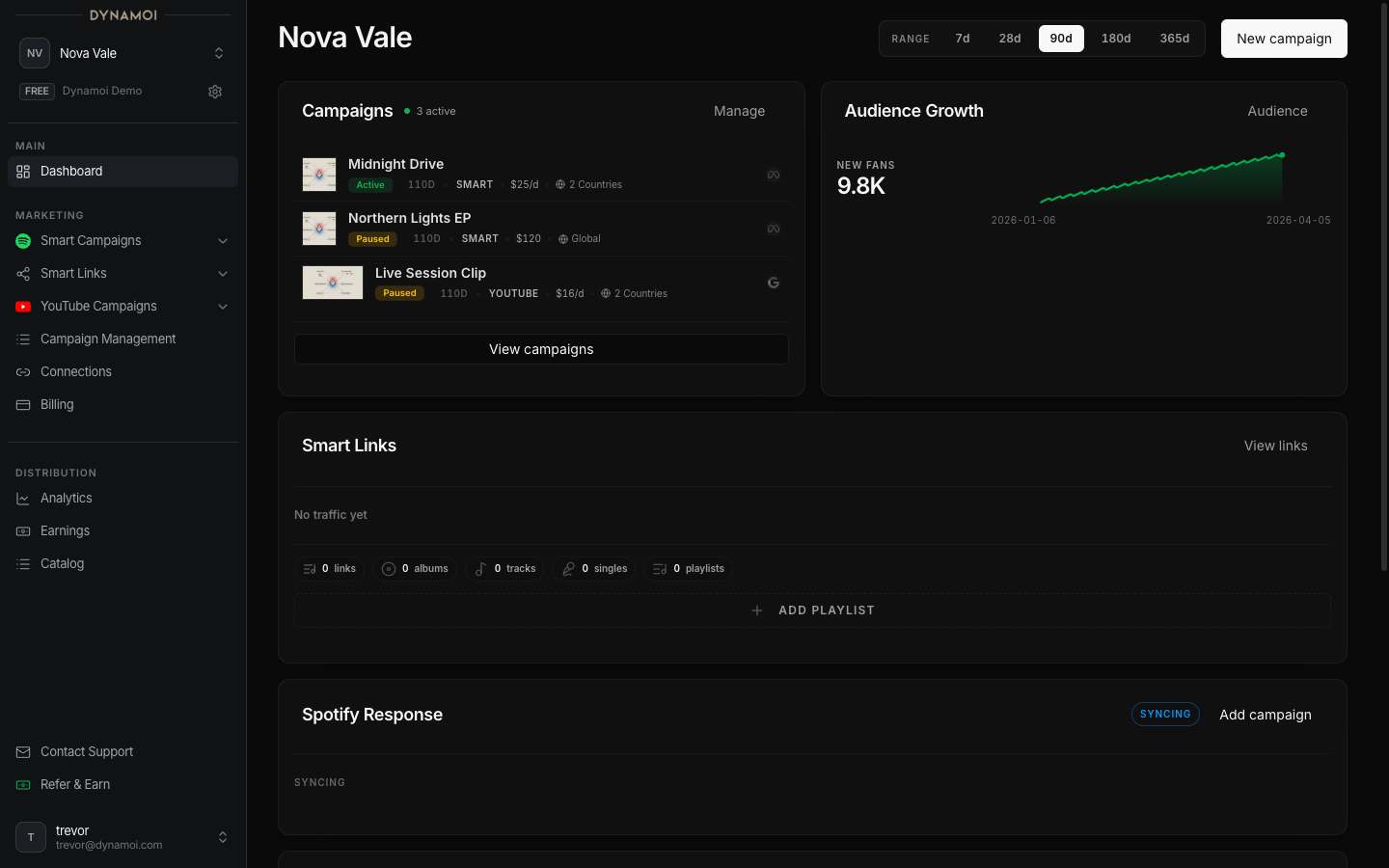Set range to 28d
The image size is (1389, 868).
pyautogui.click(x=1010, y=39)
